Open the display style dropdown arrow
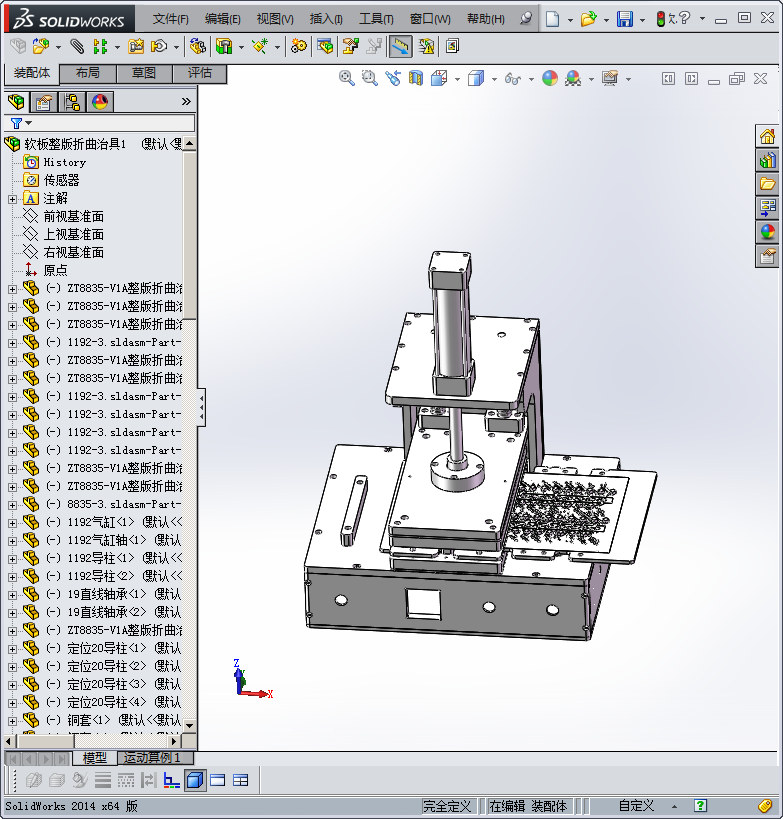 point(494,79)
